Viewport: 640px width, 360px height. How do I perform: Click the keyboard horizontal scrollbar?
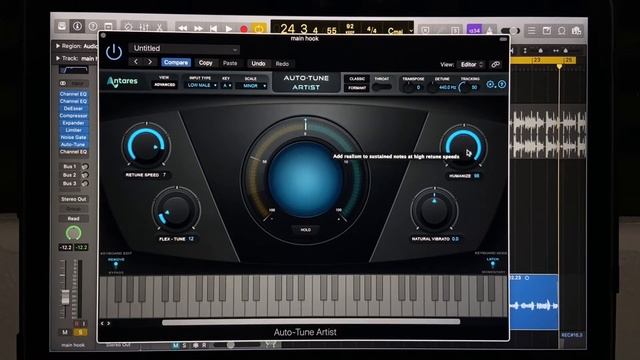click(x=311, y=322)
